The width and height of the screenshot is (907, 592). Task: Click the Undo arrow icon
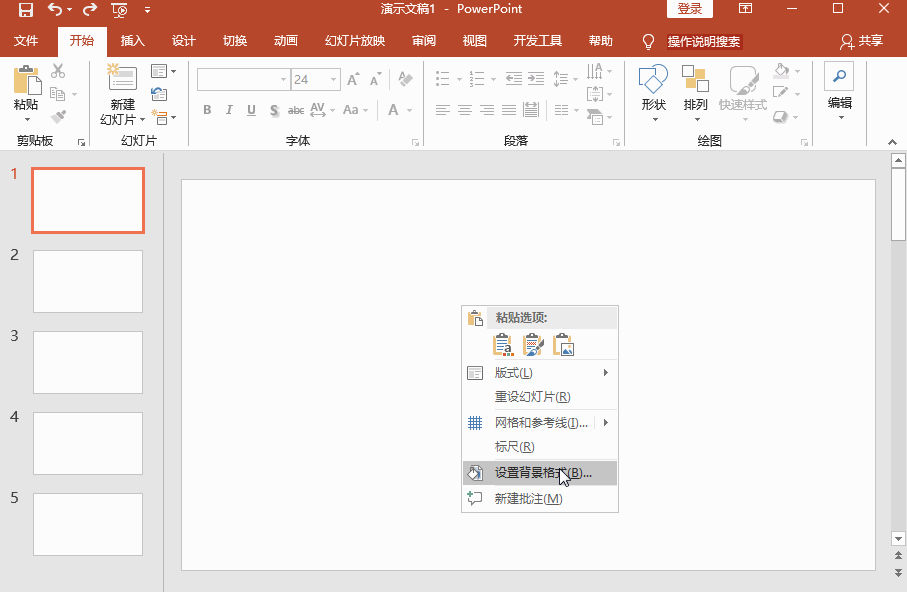55,10
